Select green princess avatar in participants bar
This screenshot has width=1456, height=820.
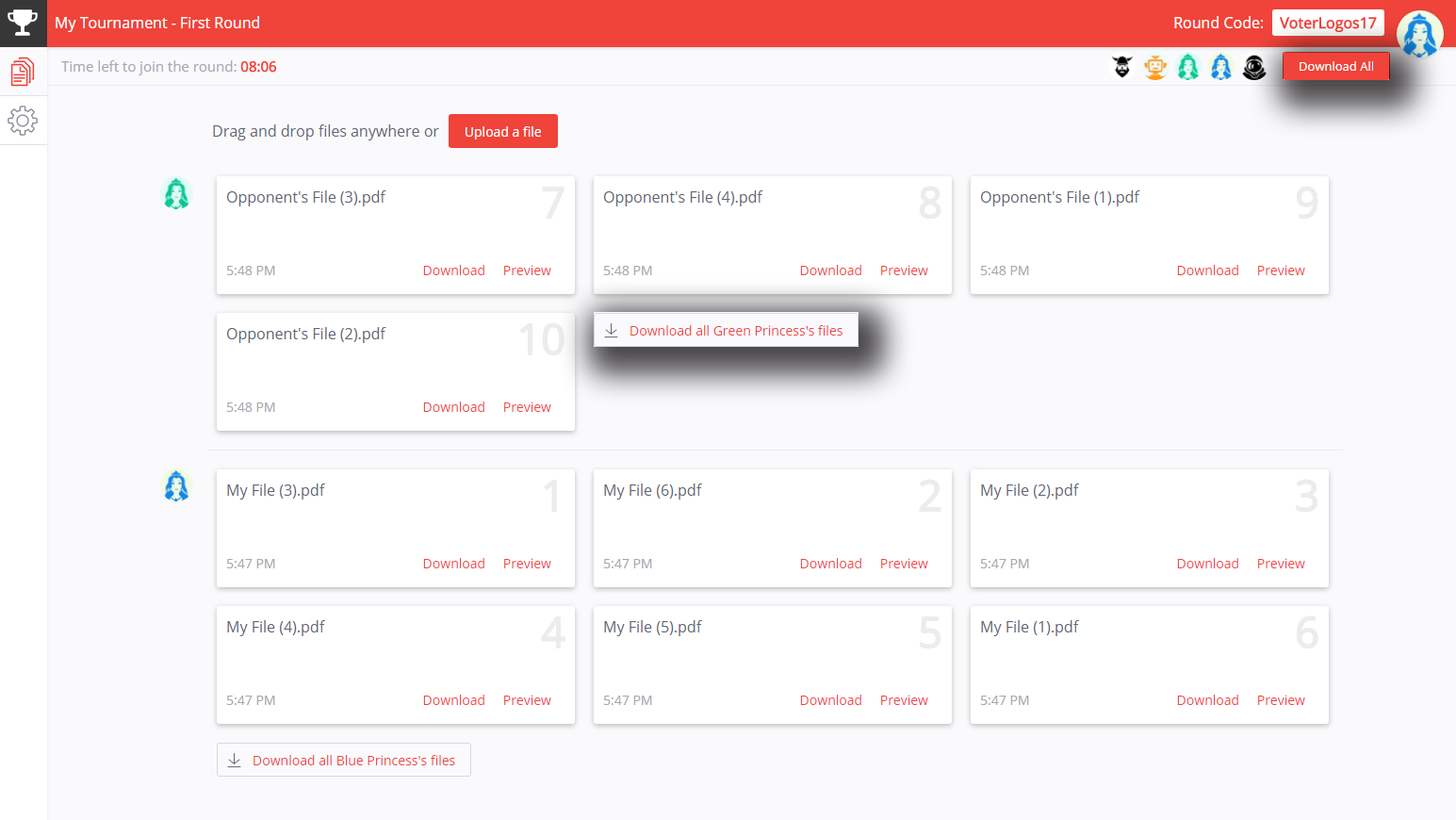pos(1188,67)
